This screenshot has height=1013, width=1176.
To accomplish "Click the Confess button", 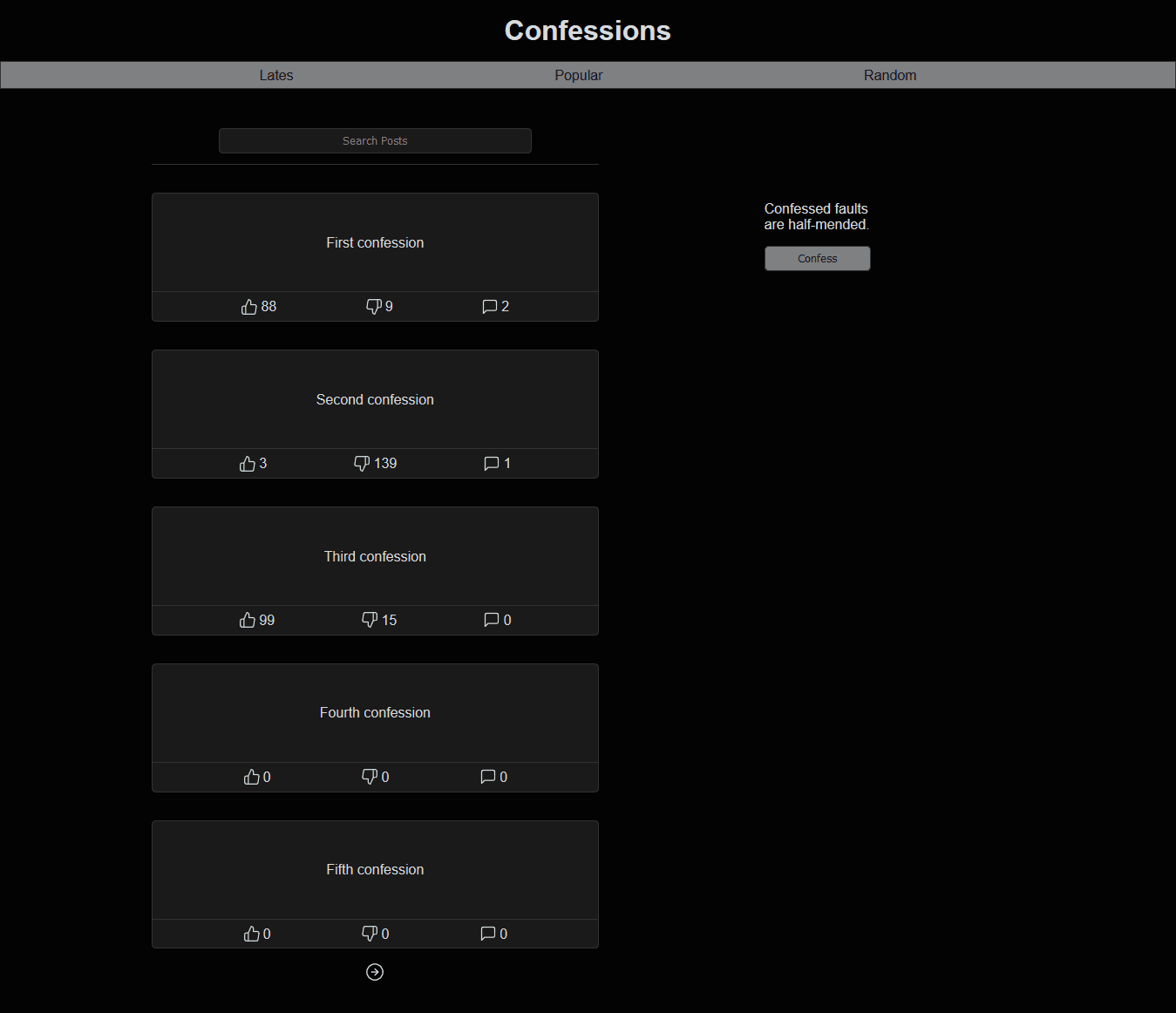I will [x=817, y=258].
